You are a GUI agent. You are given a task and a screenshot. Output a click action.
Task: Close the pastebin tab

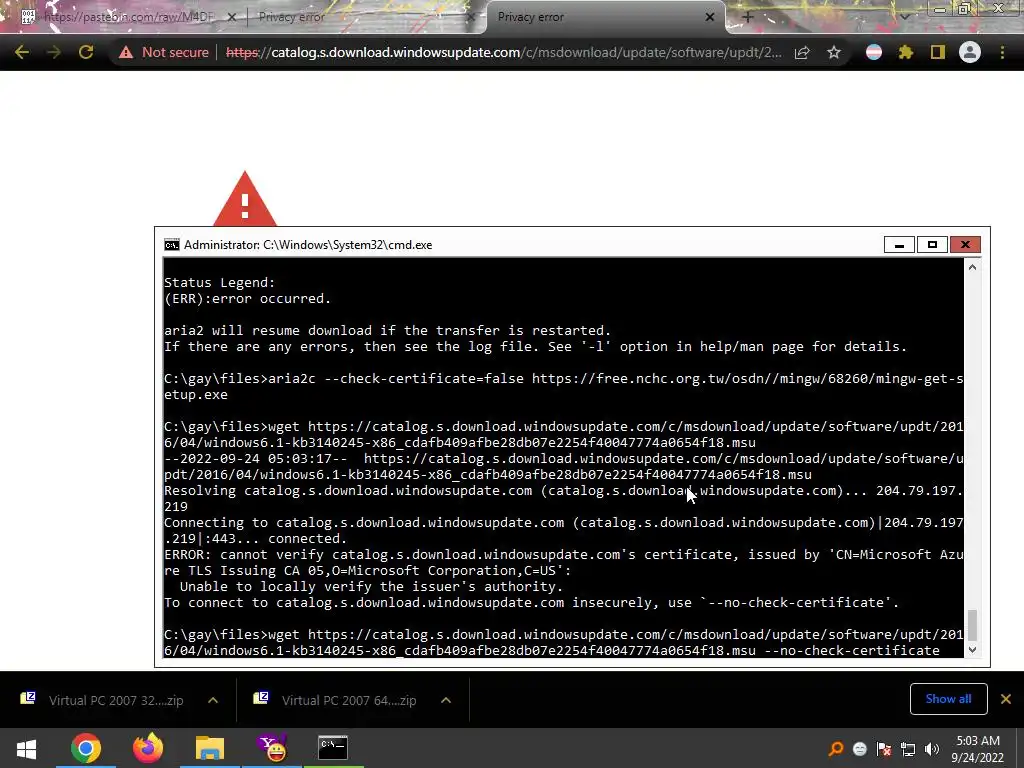[x=232, y=17]
